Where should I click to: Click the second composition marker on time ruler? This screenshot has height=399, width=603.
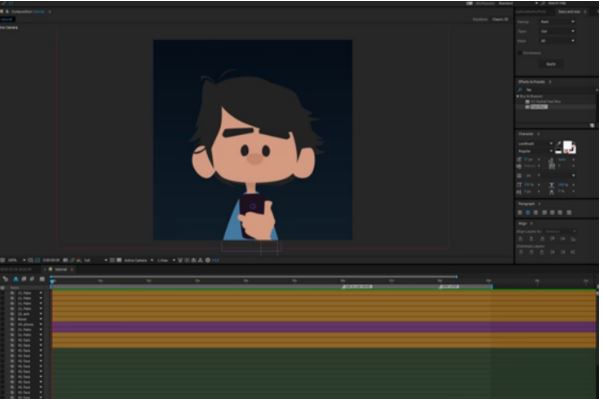[x=449, y=287]
